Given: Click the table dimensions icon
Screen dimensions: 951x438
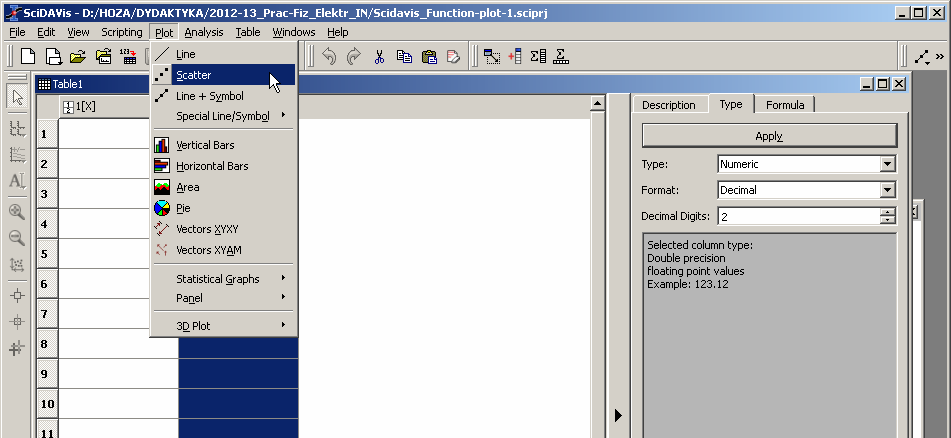Looking at the screenshot, I should pos(492,56).
